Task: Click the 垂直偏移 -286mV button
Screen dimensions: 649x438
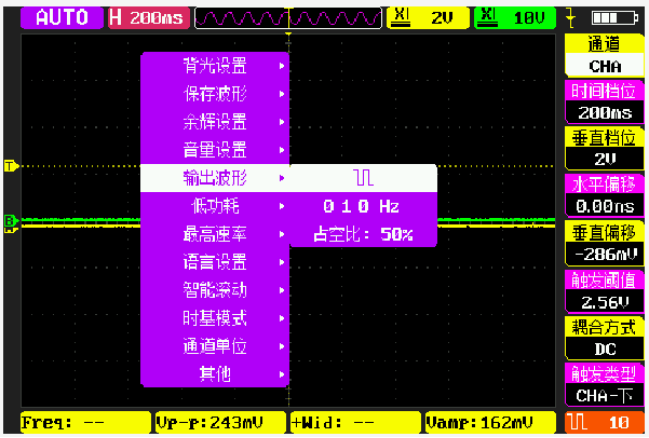Action: pyautogui.click(x=604, y=243)
